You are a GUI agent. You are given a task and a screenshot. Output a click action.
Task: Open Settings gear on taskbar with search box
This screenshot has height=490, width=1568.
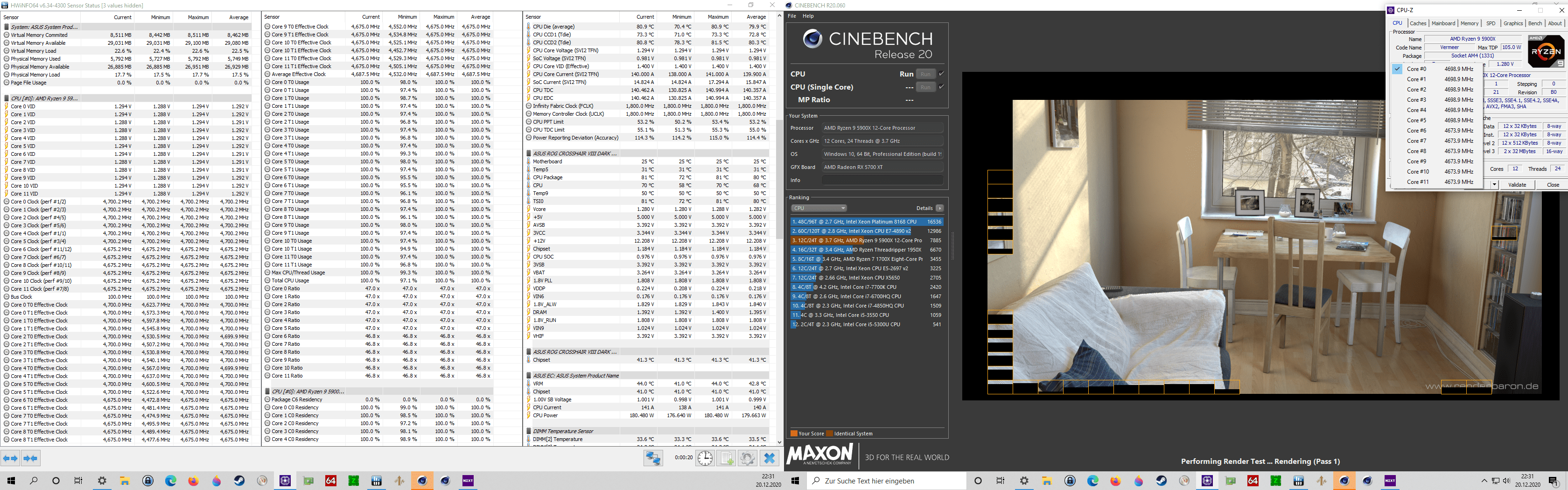tap(1024, 481)
